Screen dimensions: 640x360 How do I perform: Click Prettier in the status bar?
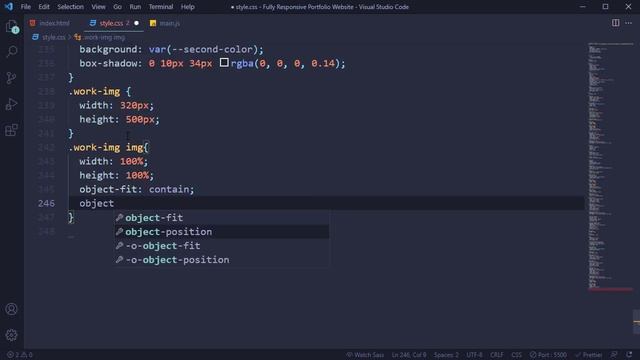[589, 355]
